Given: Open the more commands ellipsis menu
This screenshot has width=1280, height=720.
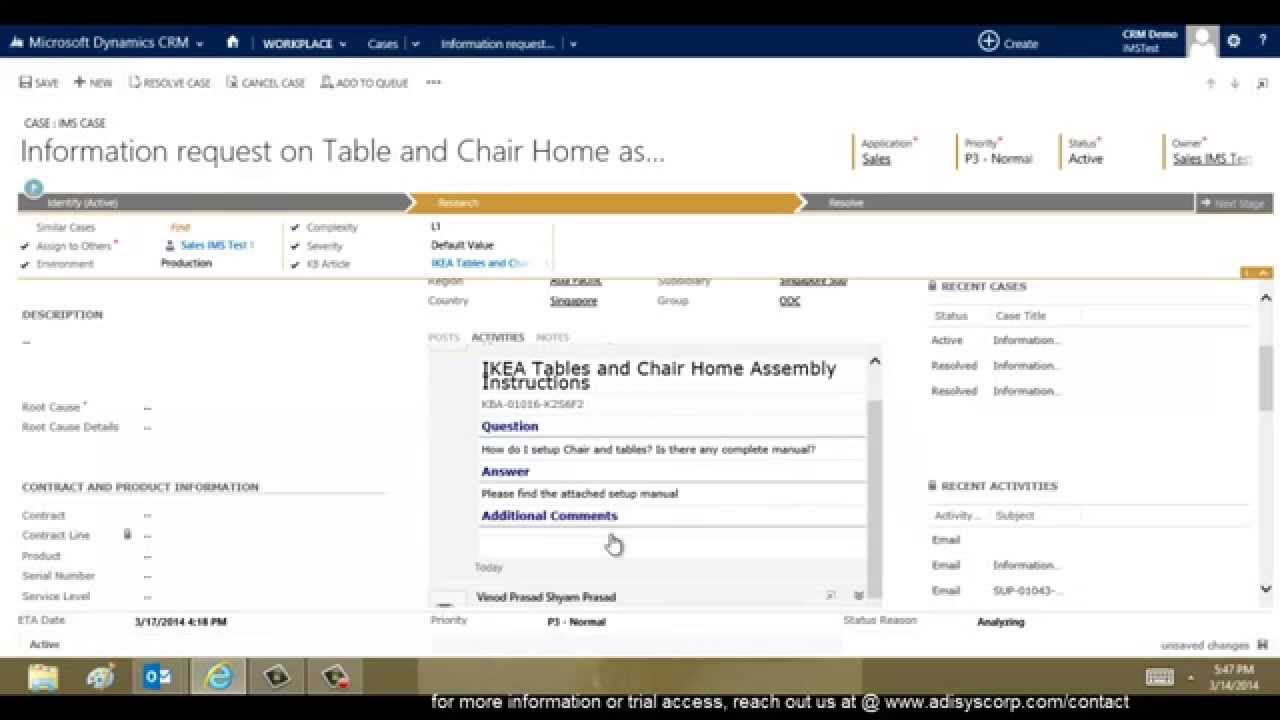Looking at the screenshot, I should pyautogui.click(x=433, y=83).
